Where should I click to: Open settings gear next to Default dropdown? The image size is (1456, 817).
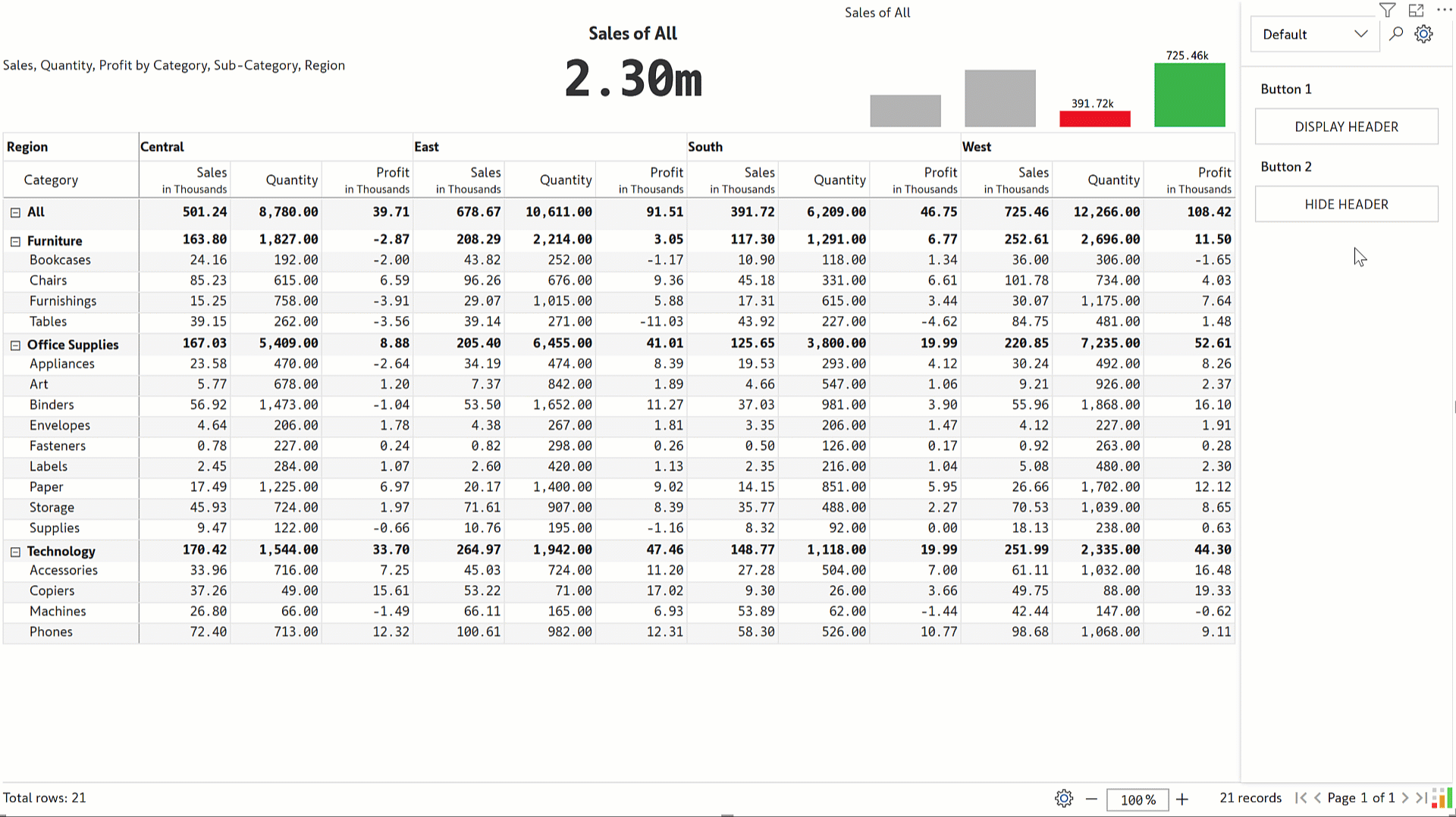pyautogui.click(x=1423, y=34)
